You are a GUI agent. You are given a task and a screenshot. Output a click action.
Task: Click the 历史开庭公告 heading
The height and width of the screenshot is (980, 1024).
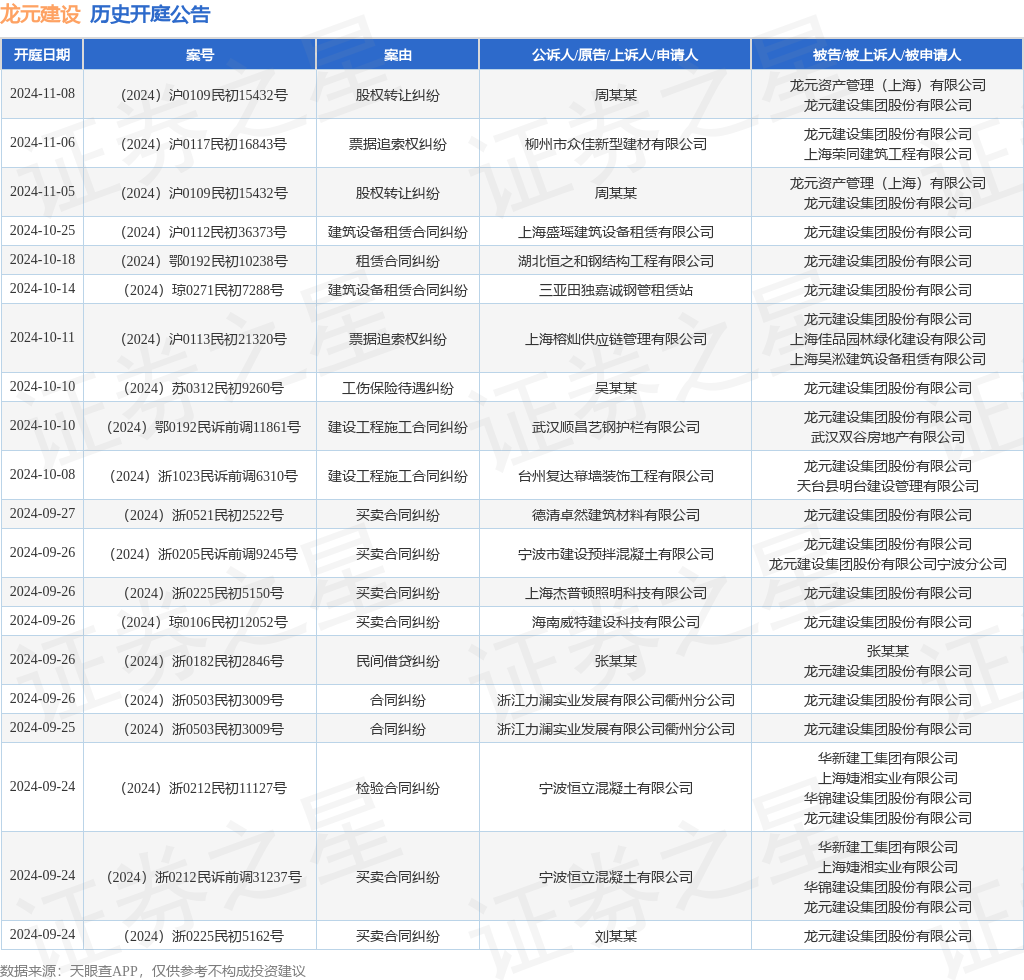click(150, 14)
